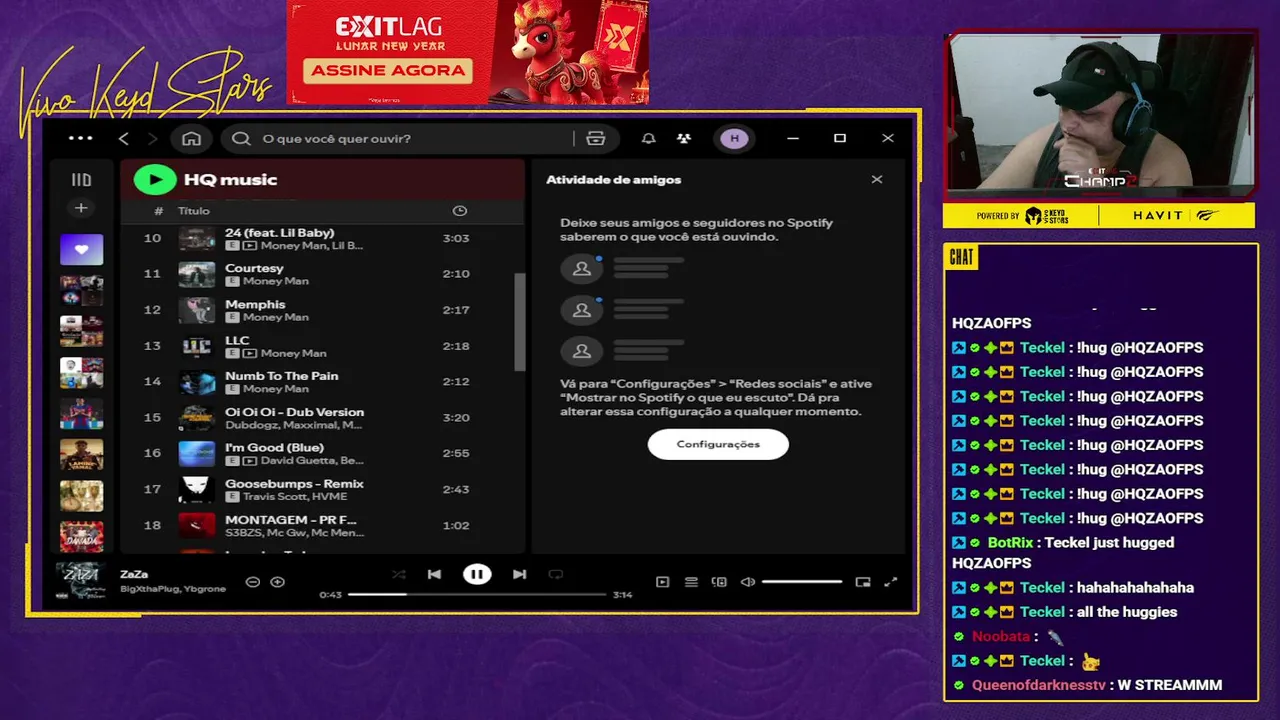
Task: Click the HQ music playlist title
Action: point(230,180)
